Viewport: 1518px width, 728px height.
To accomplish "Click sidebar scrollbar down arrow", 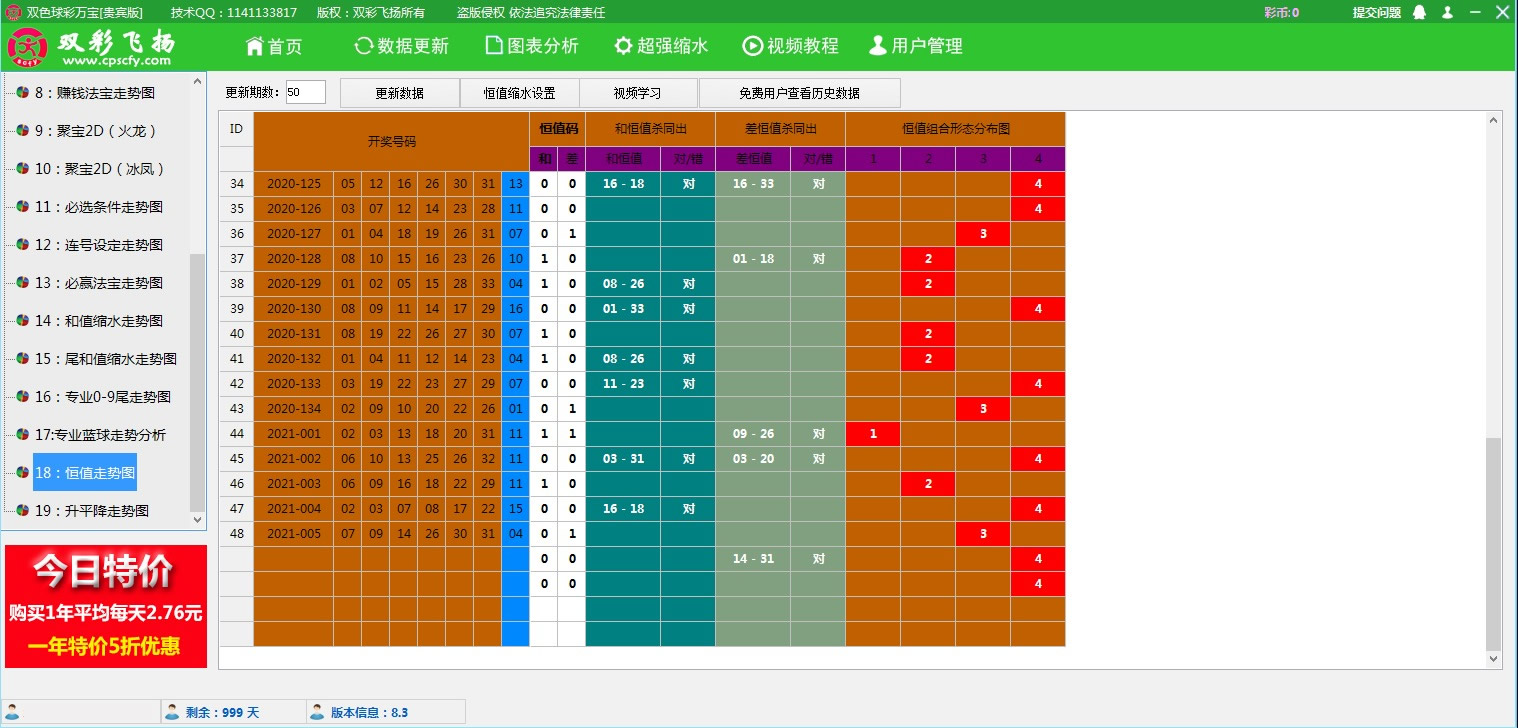I will click(197, 520).
